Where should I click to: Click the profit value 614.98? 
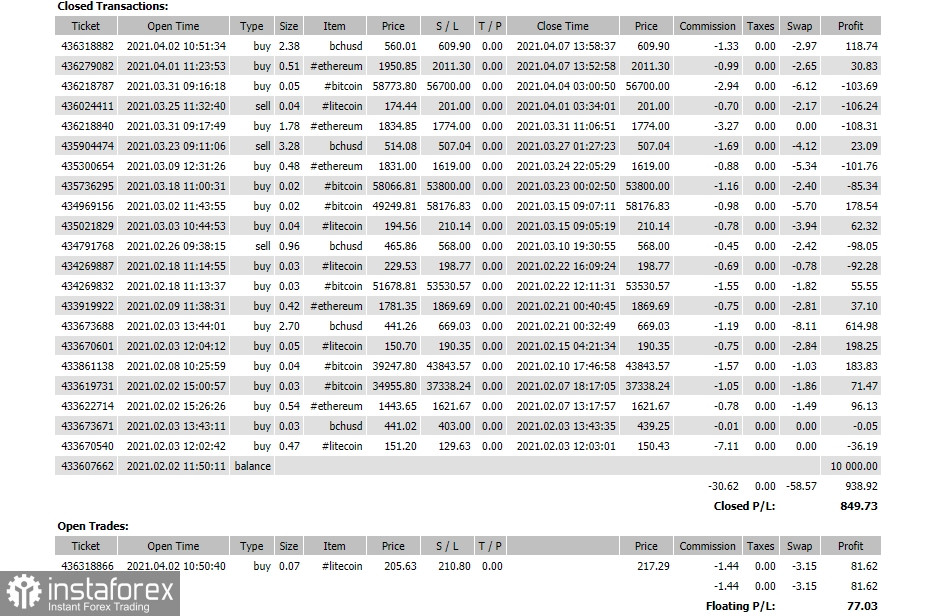click(862, 326)
